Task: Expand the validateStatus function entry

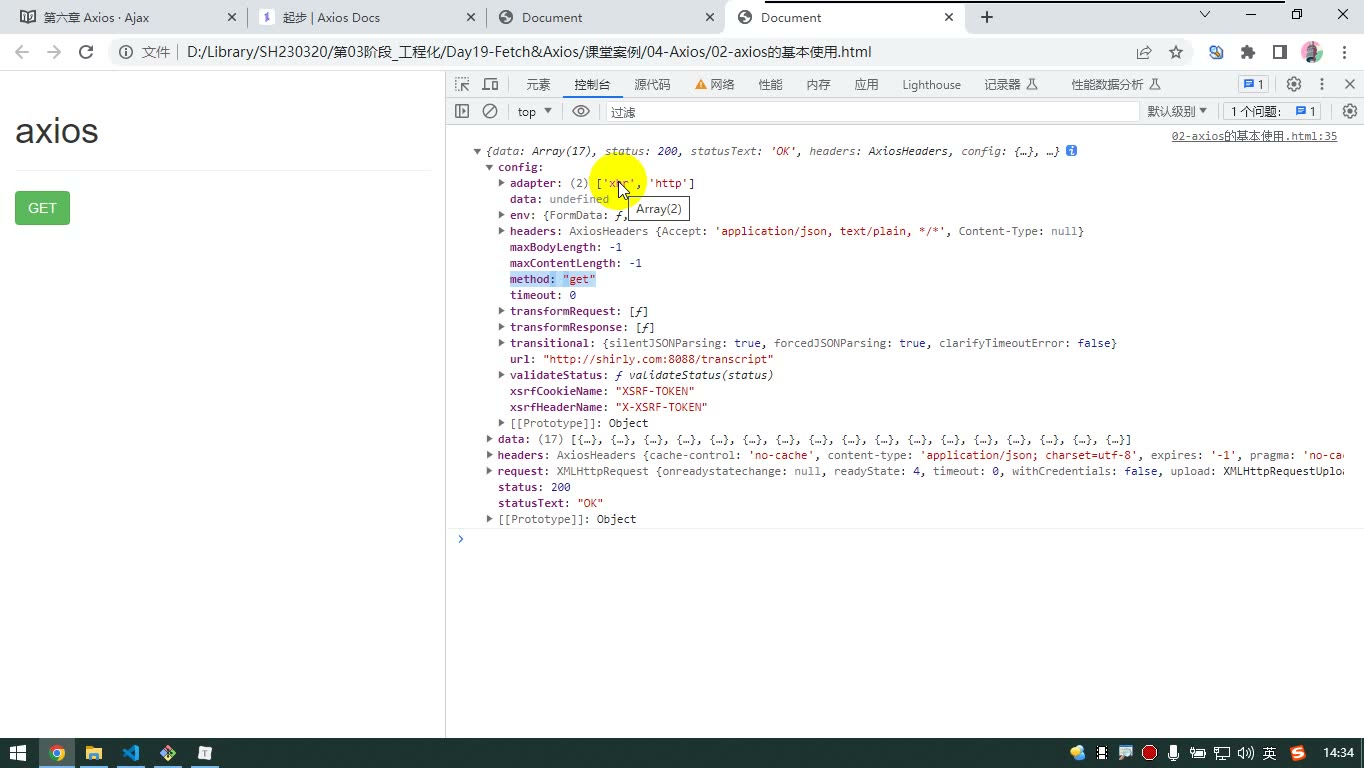Action: coord(502,375)
